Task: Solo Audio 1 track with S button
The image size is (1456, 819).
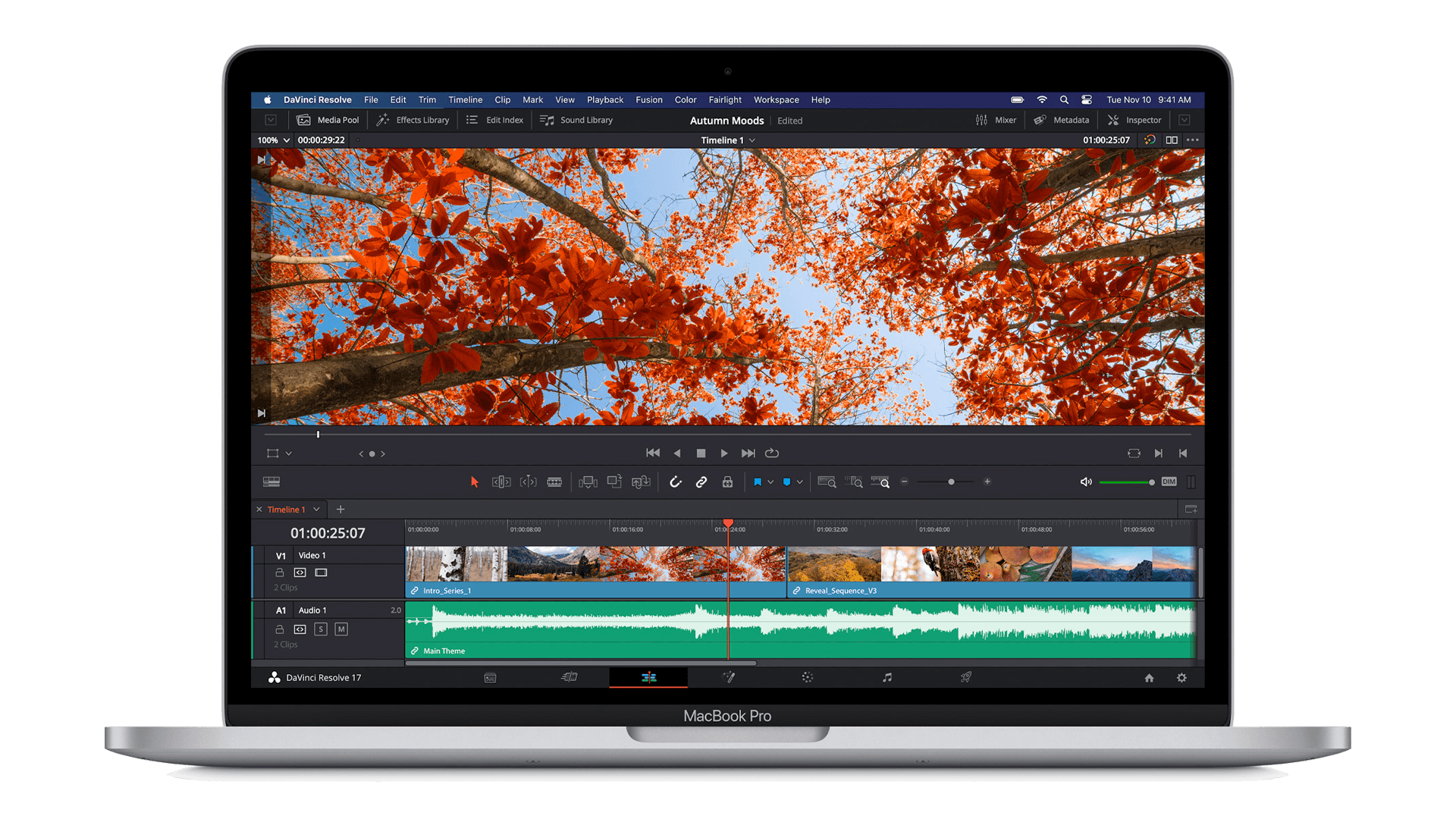Action: coord(321,629)
